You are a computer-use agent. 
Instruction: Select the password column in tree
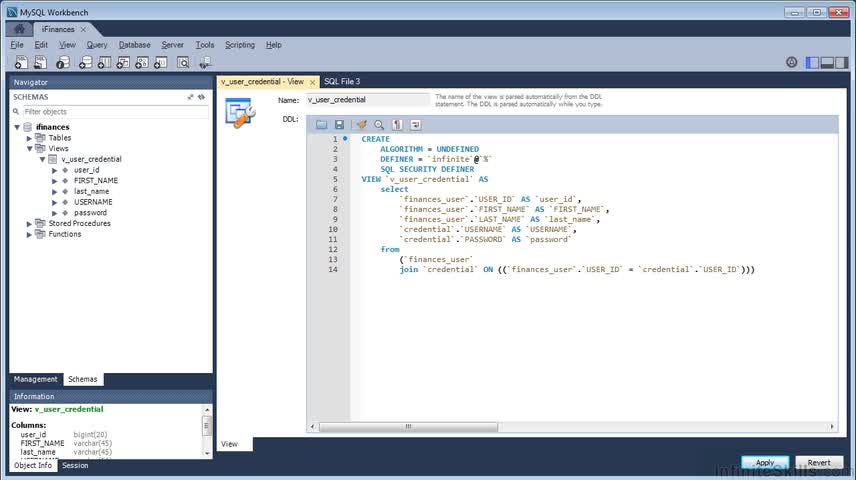(x=90, y=213)
